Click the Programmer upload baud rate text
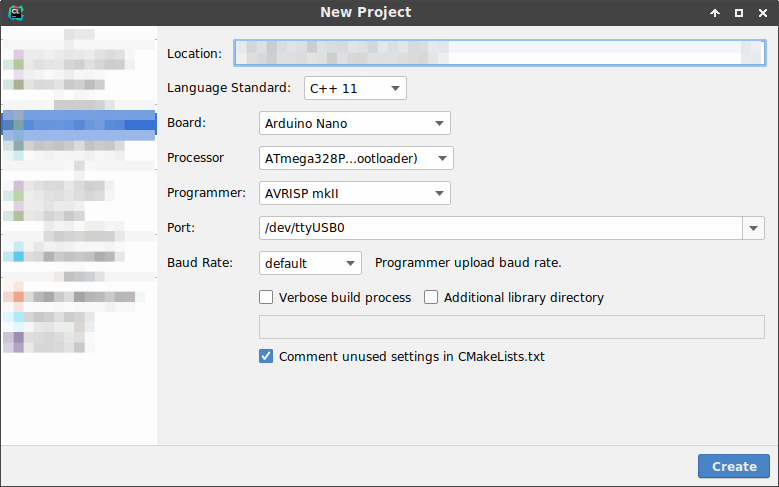The image size is (779, 487). (x=468, y=263)
